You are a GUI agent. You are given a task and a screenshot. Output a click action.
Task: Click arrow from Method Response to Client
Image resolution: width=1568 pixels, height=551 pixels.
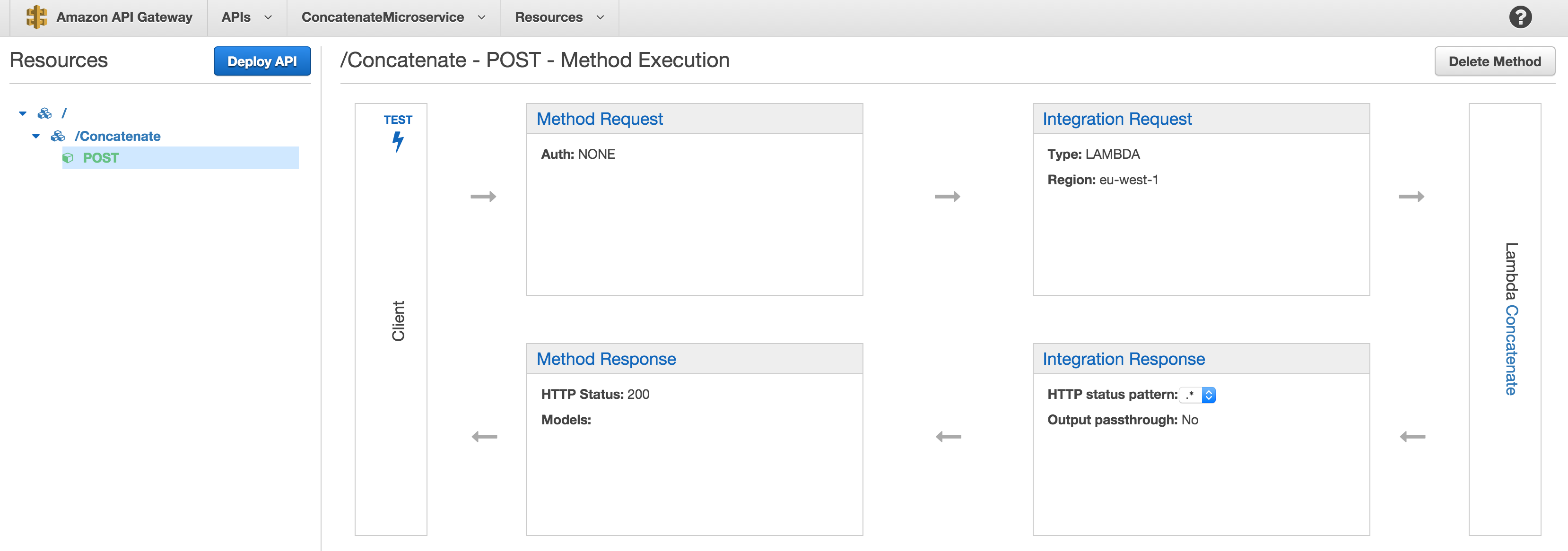(485, 437)
